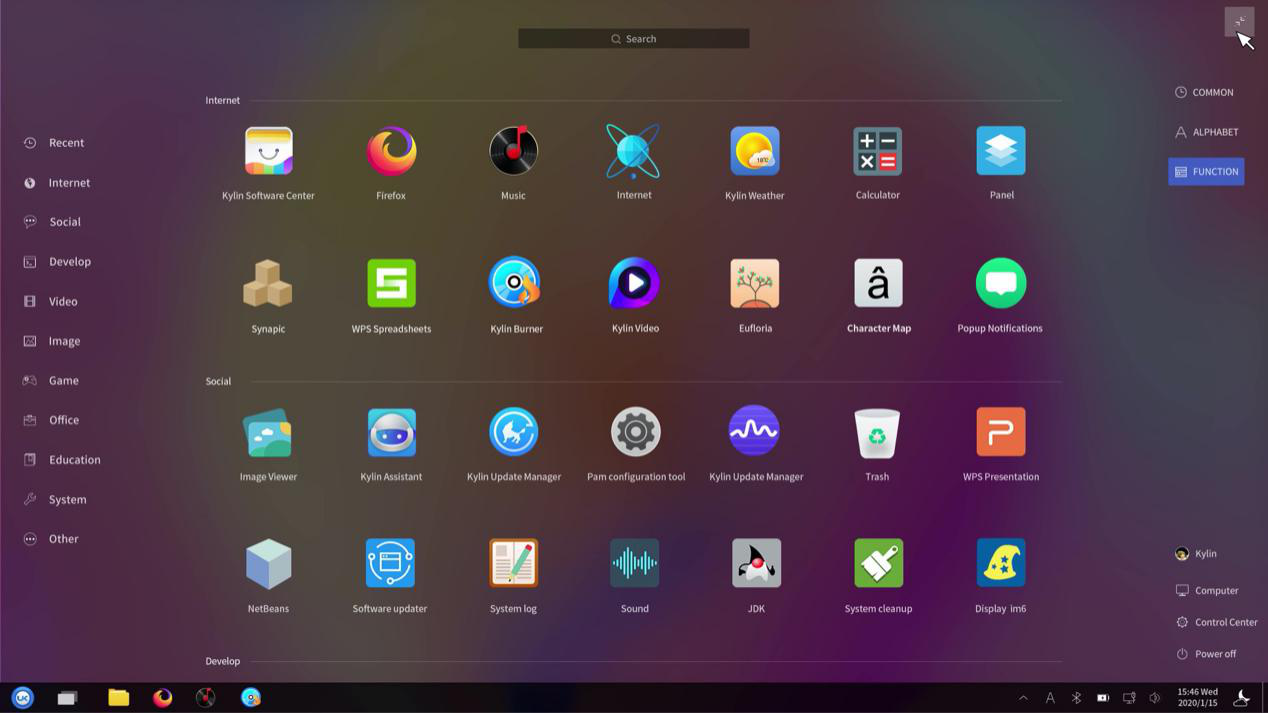The height and width of the screenshot is (713, 1268).
Task: Select the FUNCTION view mode
Action: [x=1206, y=172]
